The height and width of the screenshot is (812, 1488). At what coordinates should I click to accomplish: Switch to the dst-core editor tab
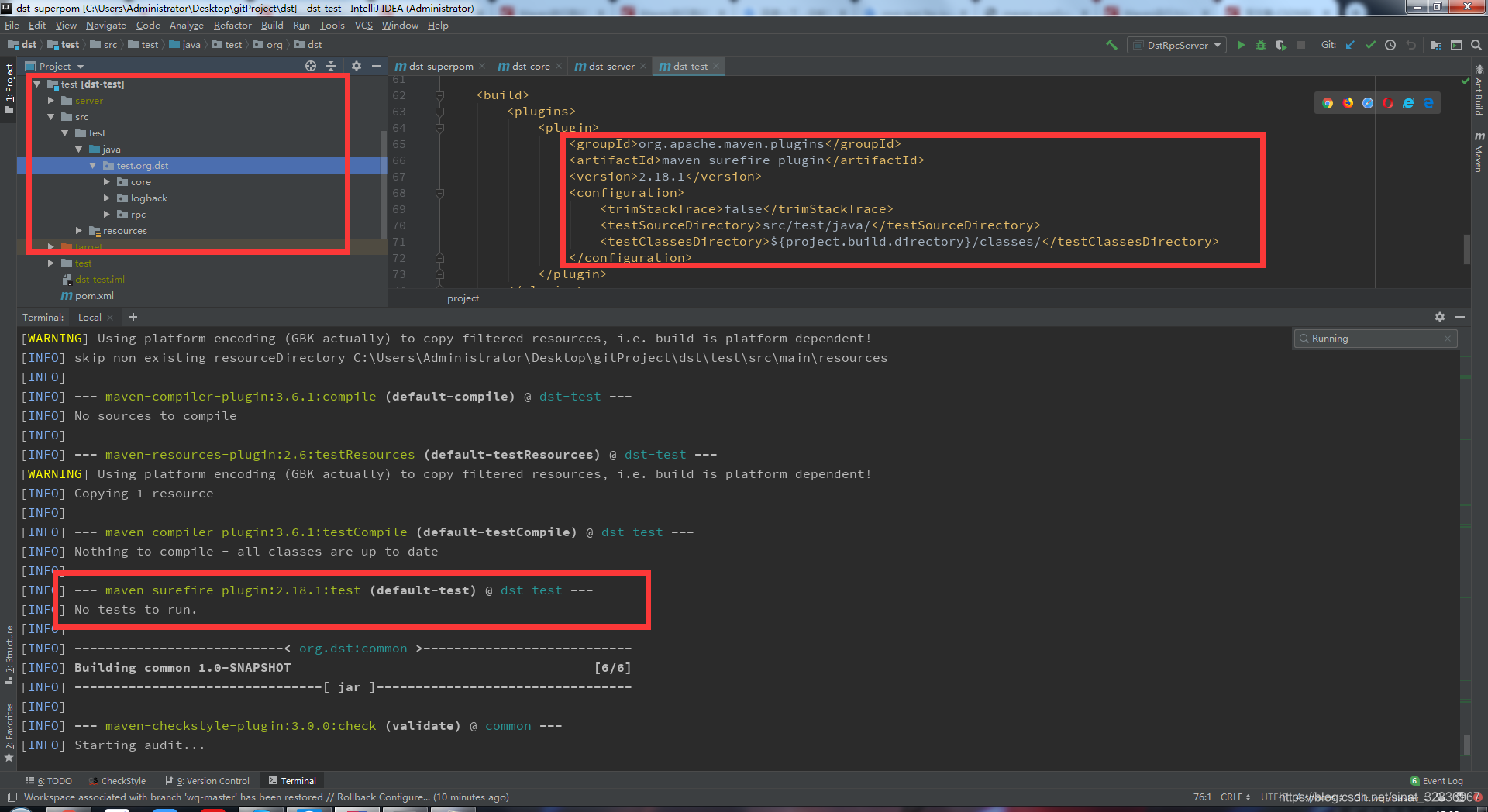pos(531,67)
